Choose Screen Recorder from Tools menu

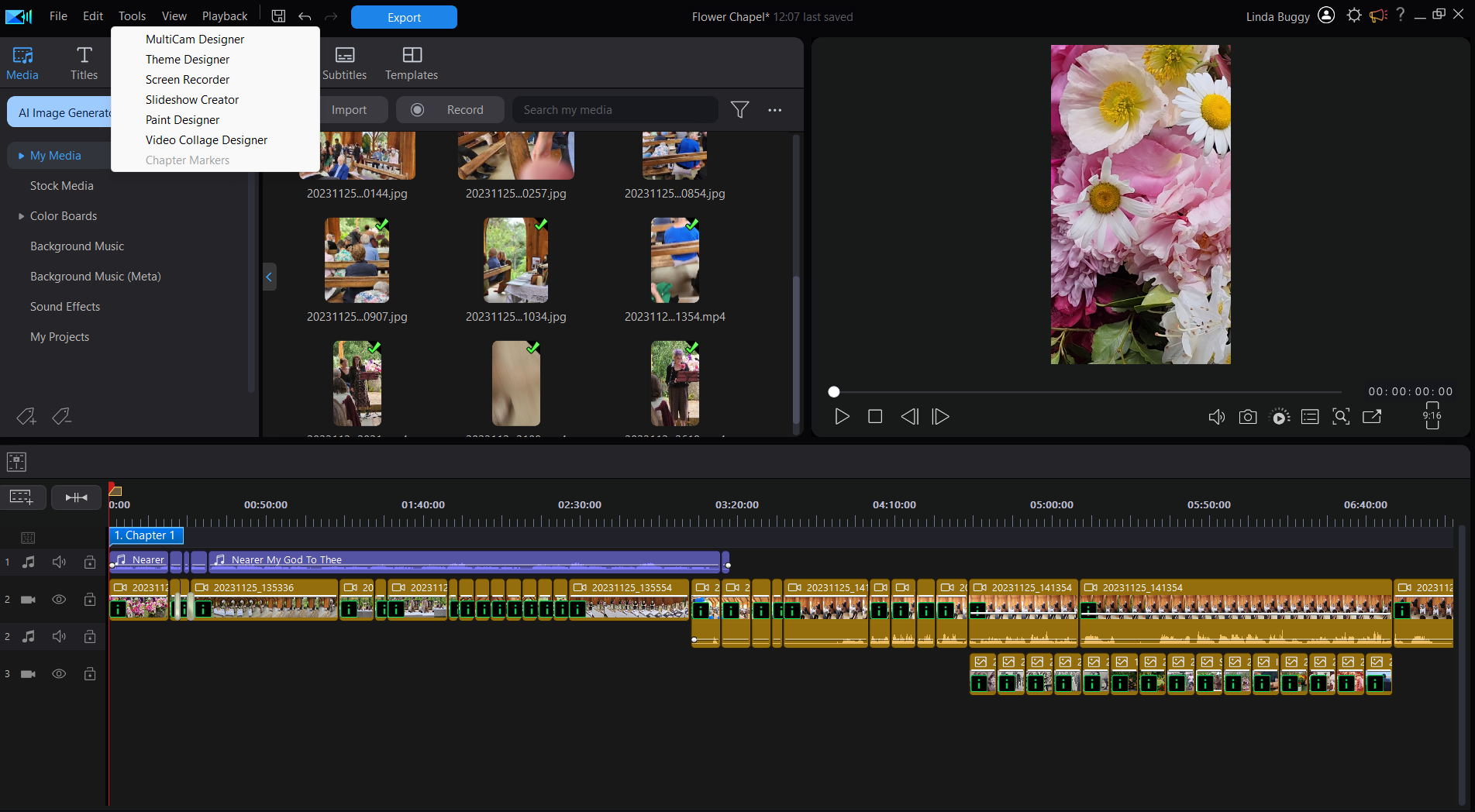click(x=188, y=80)
